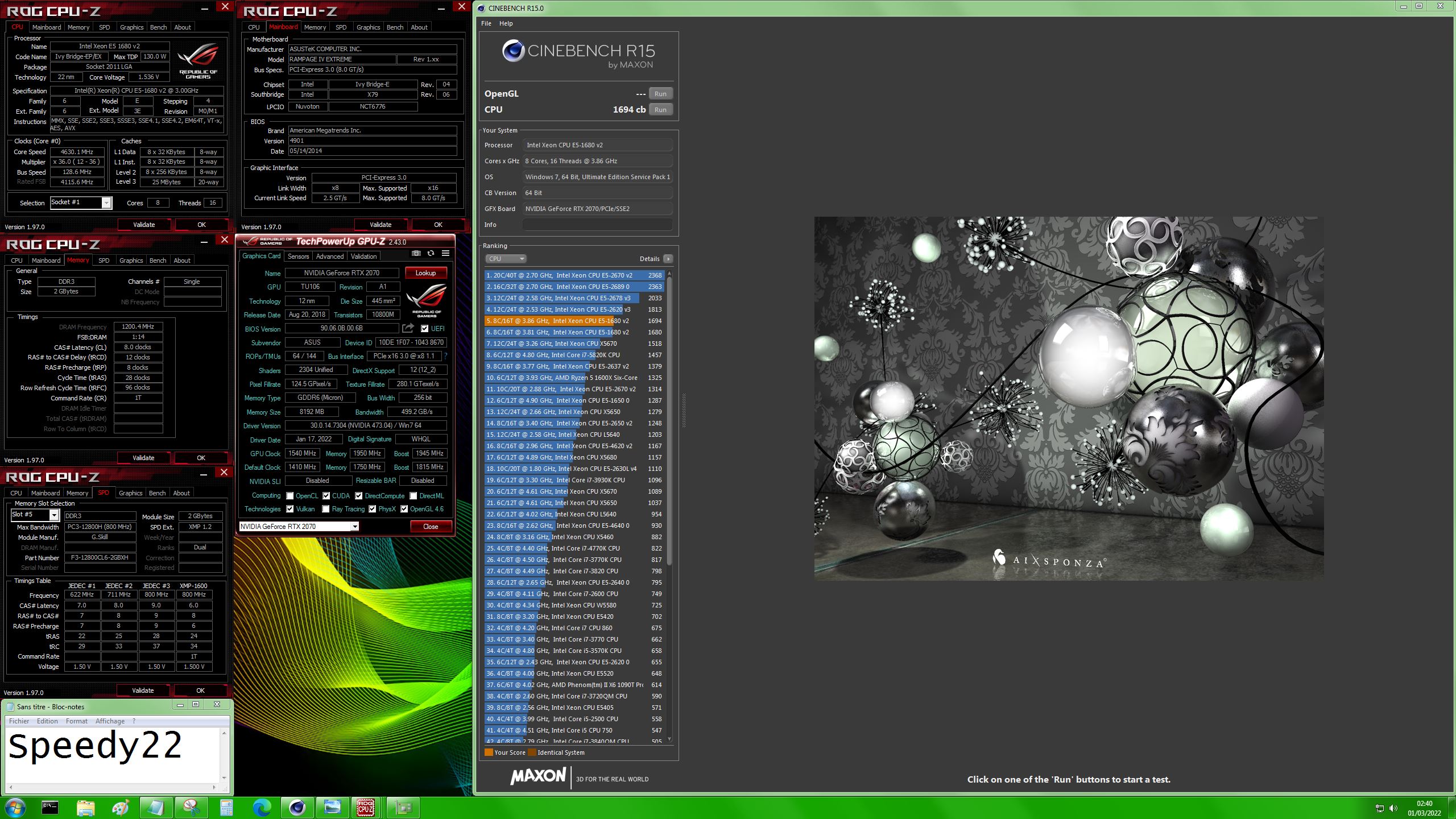This screenshot has width=1456, height=819.
Task: Open Notepad Format menu
Action: 77,721
